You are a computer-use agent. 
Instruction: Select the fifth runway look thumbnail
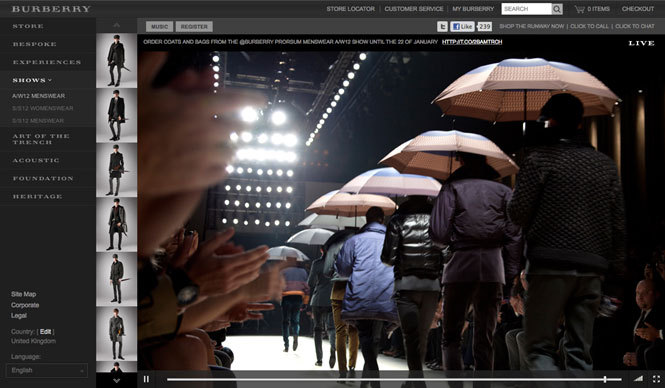117,279
